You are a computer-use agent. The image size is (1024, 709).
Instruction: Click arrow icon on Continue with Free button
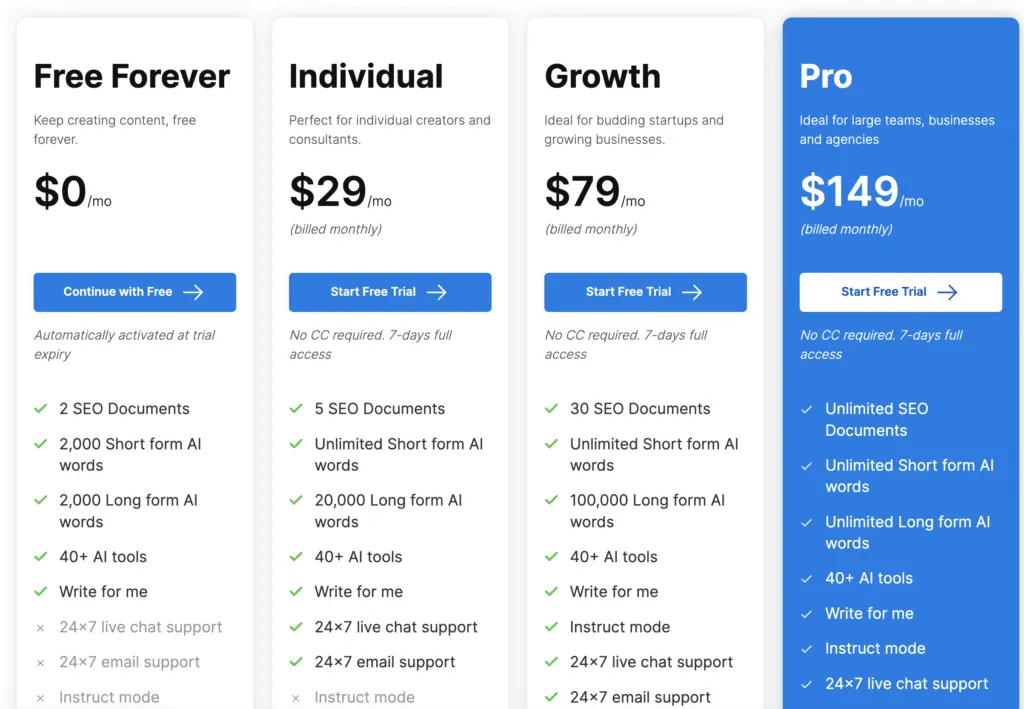[193, 292]
